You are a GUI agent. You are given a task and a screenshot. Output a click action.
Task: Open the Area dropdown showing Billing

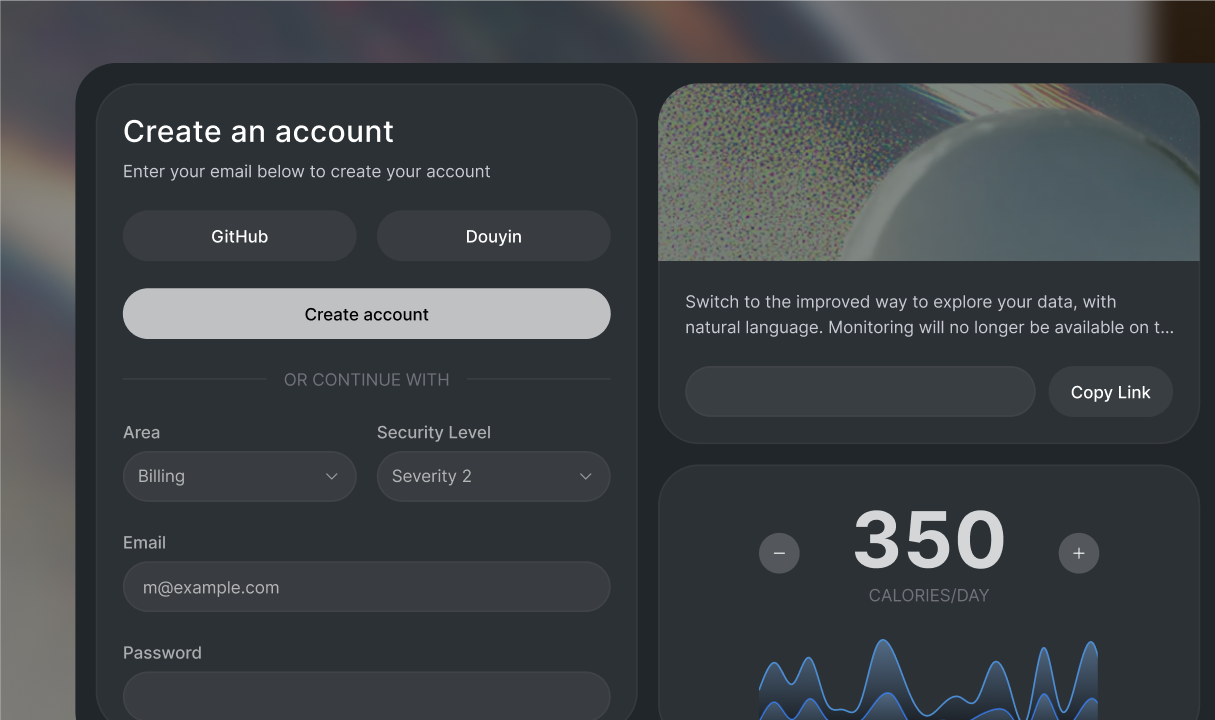coord(240,476)
